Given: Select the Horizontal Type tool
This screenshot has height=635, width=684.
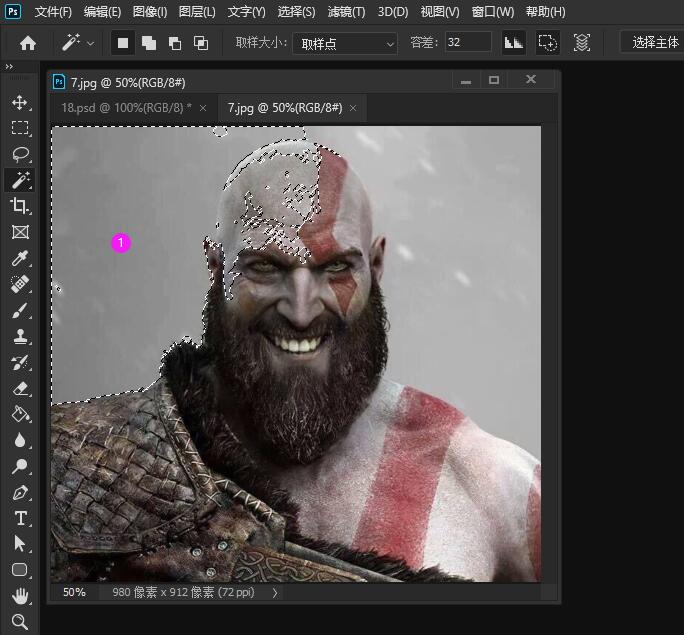Looking at the screenshot, I should point(20,518).
